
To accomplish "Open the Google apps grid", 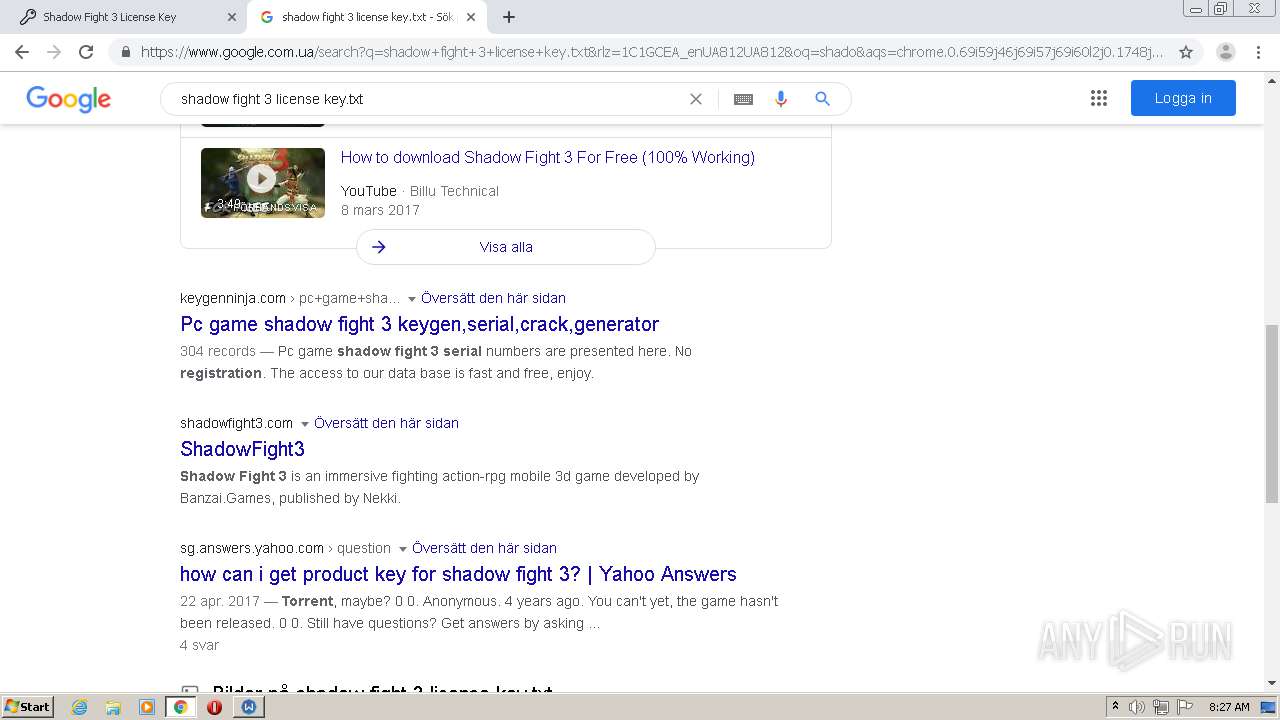I will pos(1099,98).
